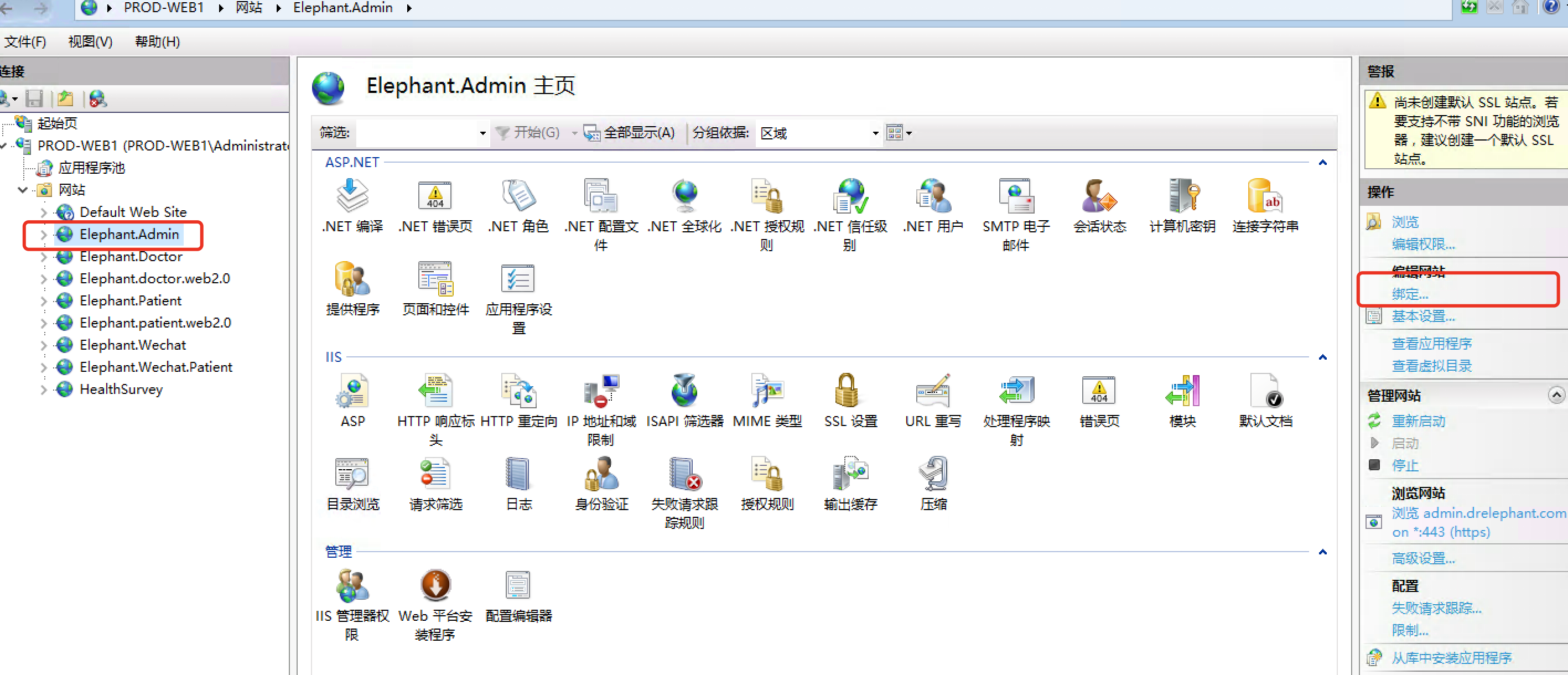The image size is (1568, 675).
Task: Open the 帮助(H) menu
Action: coord(157,41)
